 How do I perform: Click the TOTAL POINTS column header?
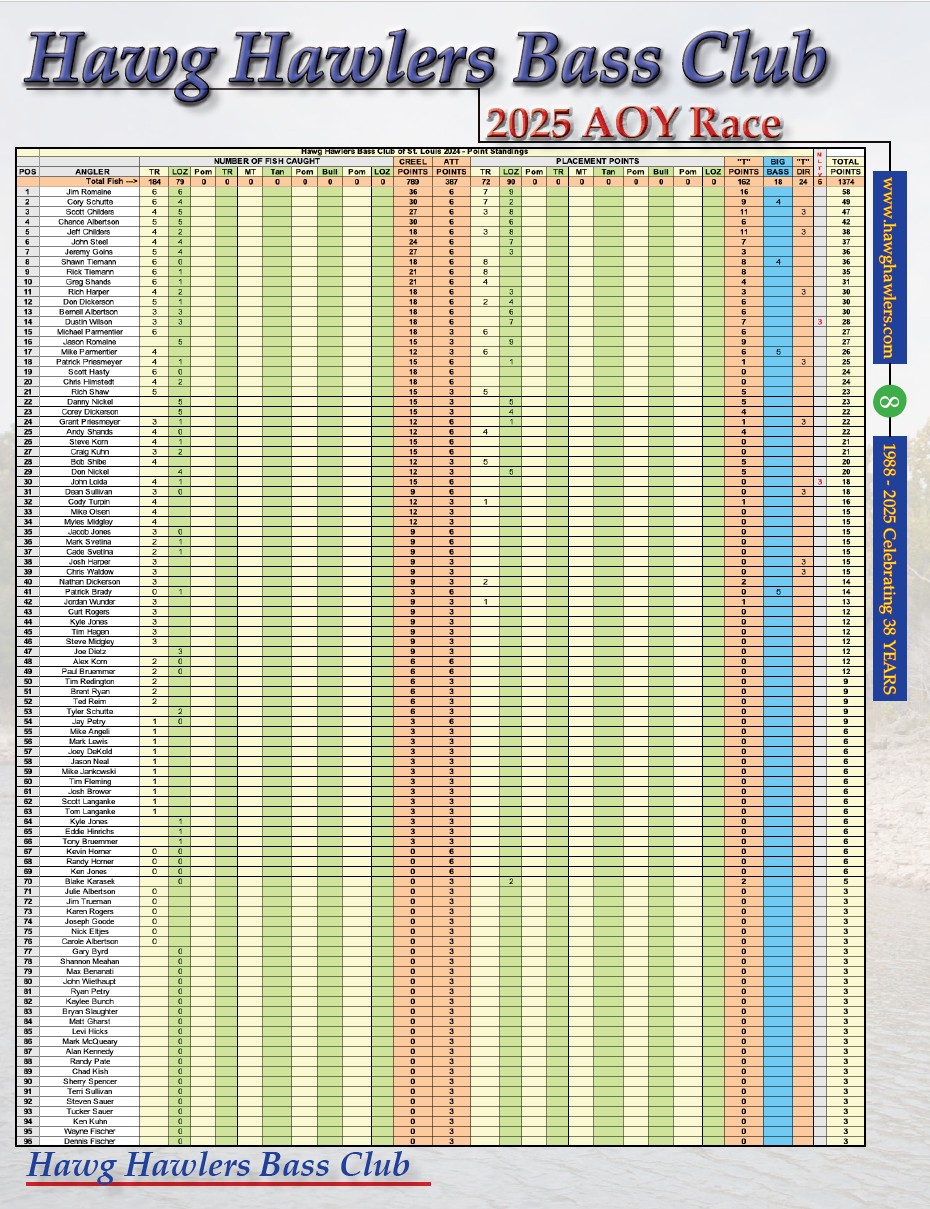tap(846, 166)
